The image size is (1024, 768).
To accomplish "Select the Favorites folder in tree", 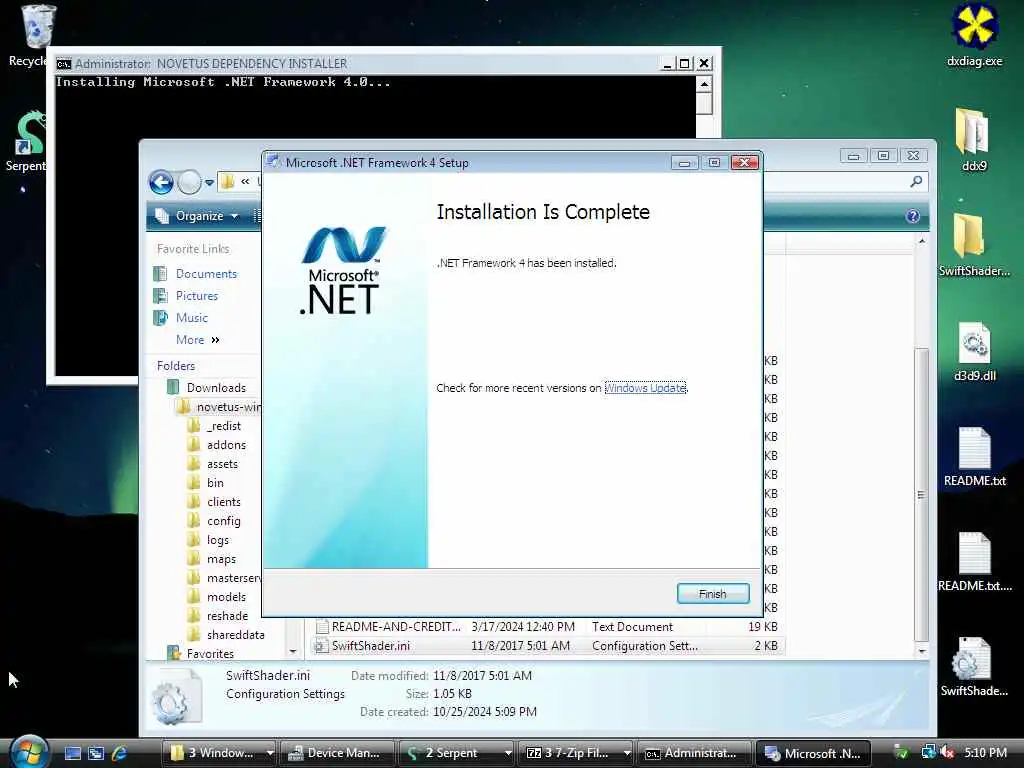I will point(201,653).
